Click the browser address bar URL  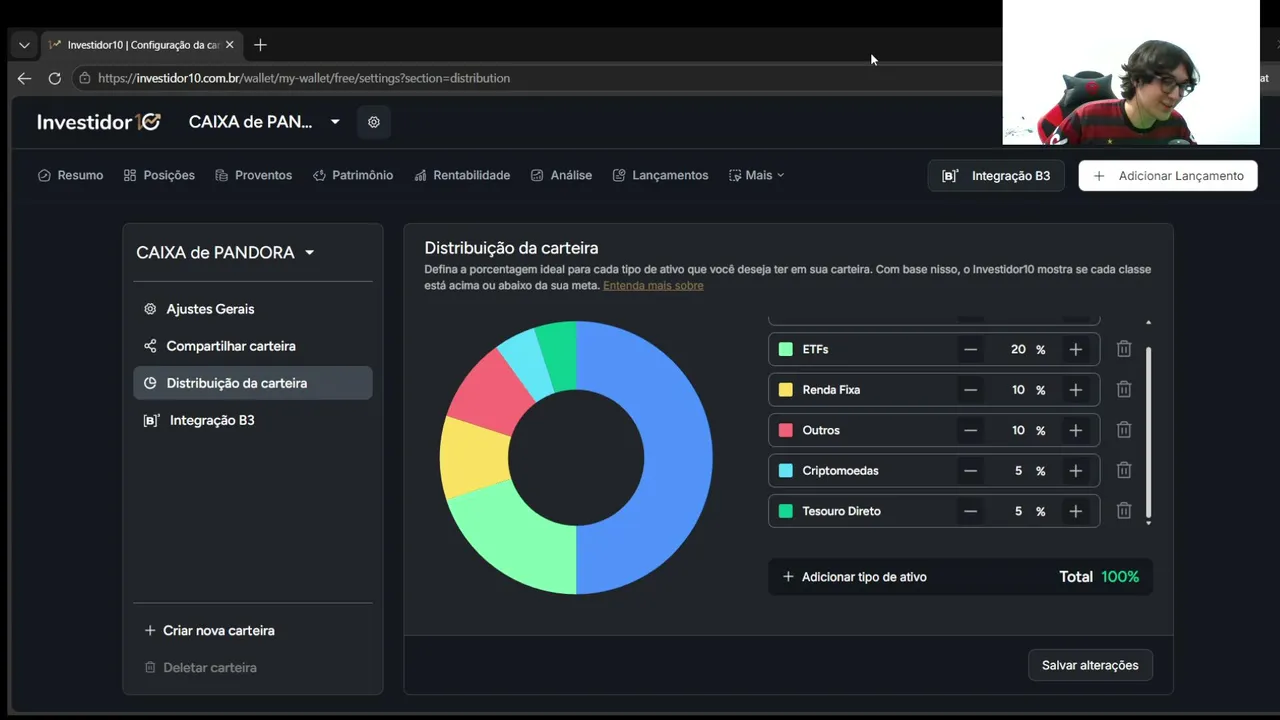[x=304, y=78]
